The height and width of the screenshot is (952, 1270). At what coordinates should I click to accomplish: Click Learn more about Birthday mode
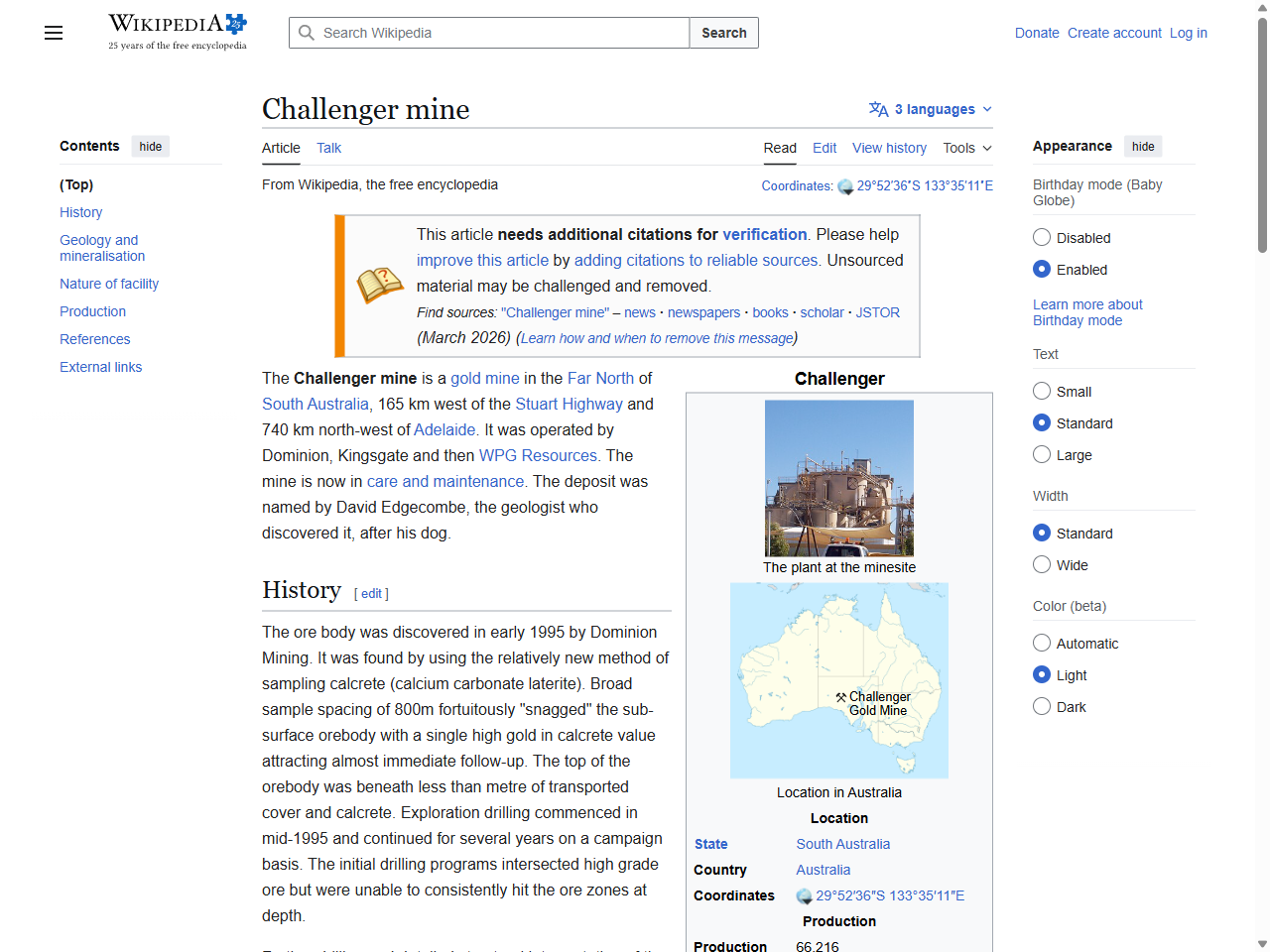[1087, 312]
